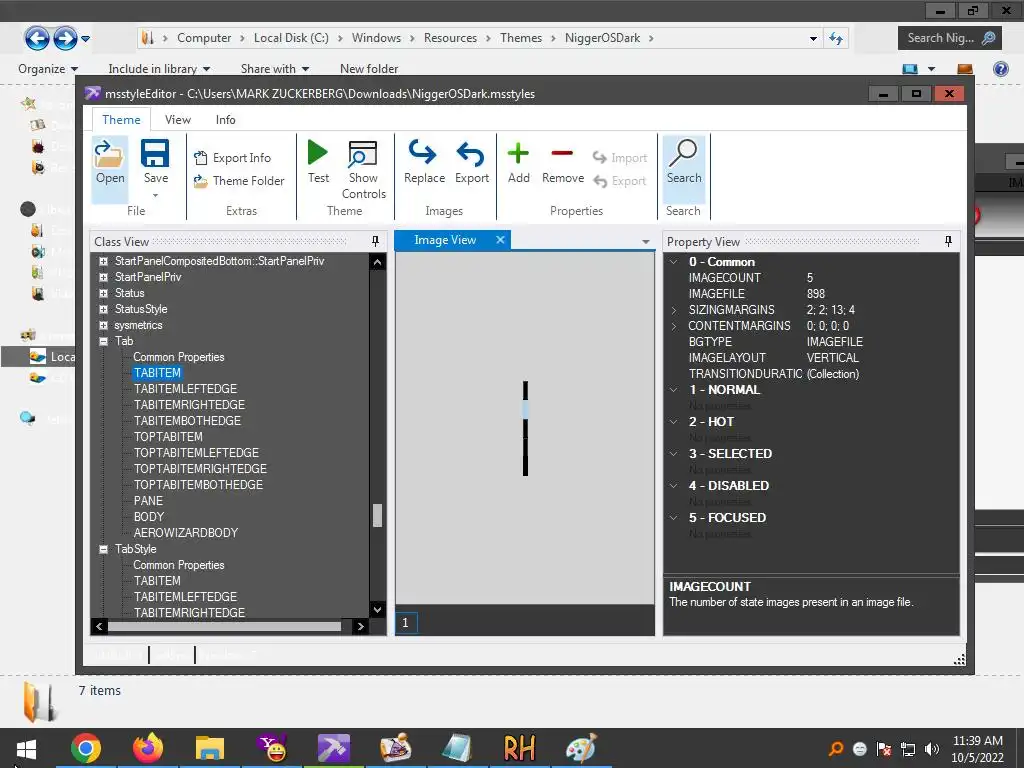Collapse the Tab tree node
The image size is (1024, 768).
point(103,341)
